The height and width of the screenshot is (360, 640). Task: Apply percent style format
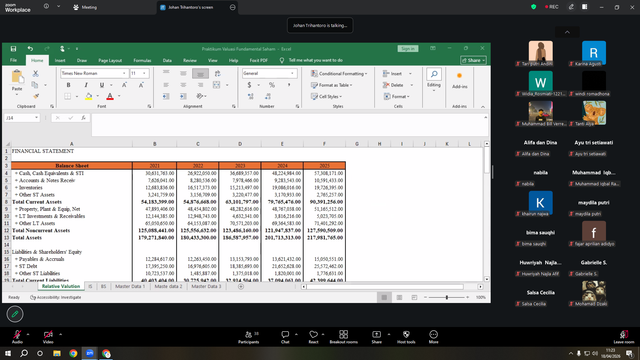coord(272,85)
